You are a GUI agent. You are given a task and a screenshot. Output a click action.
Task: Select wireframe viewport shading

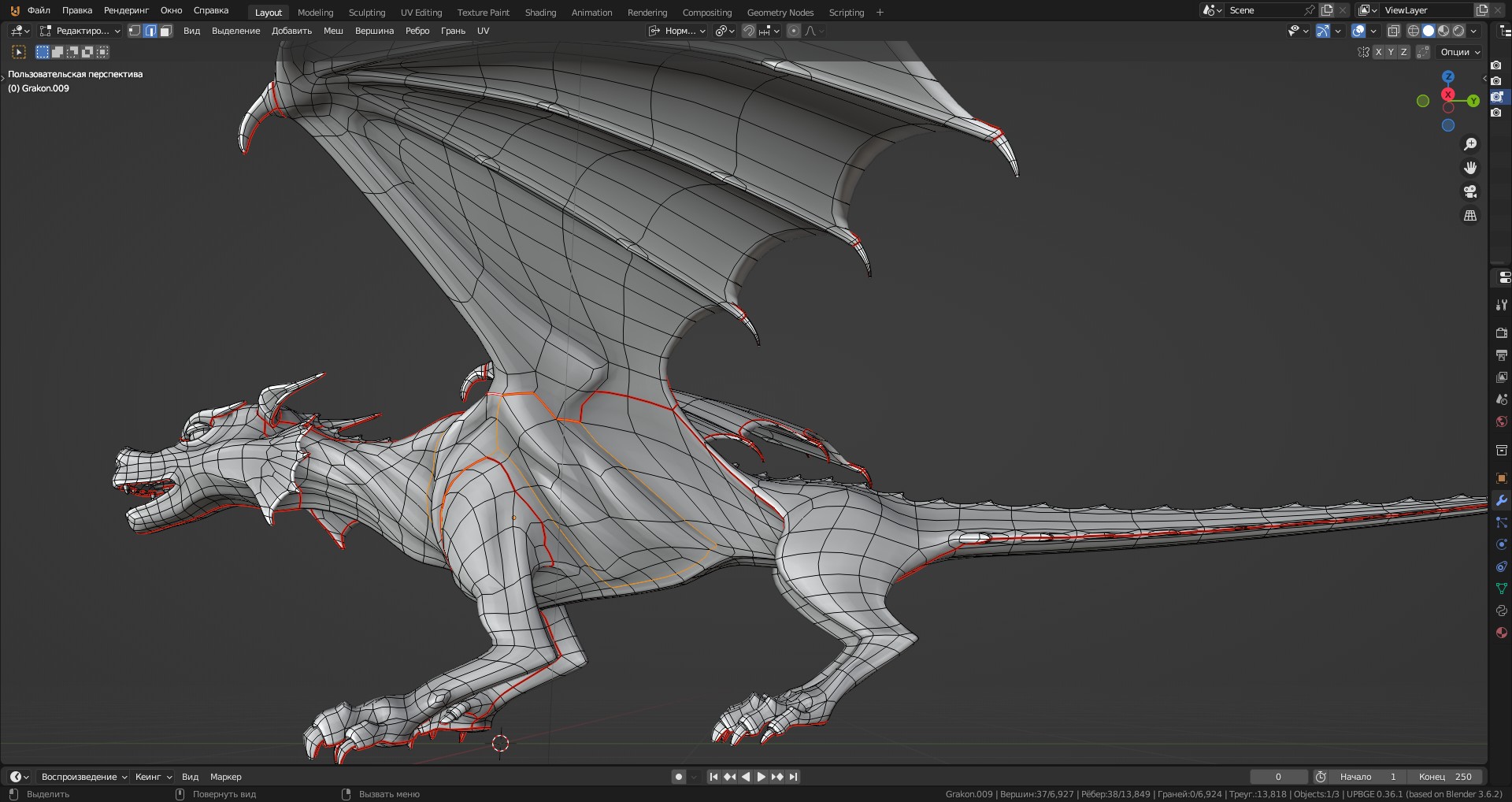[x=1413, y=31]
